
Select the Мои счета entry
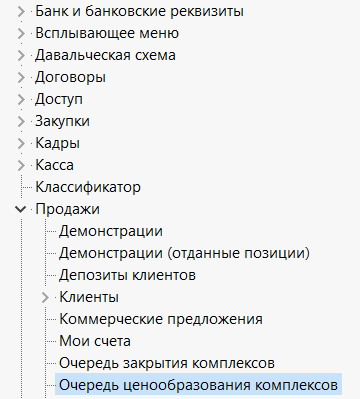[95, 341]
